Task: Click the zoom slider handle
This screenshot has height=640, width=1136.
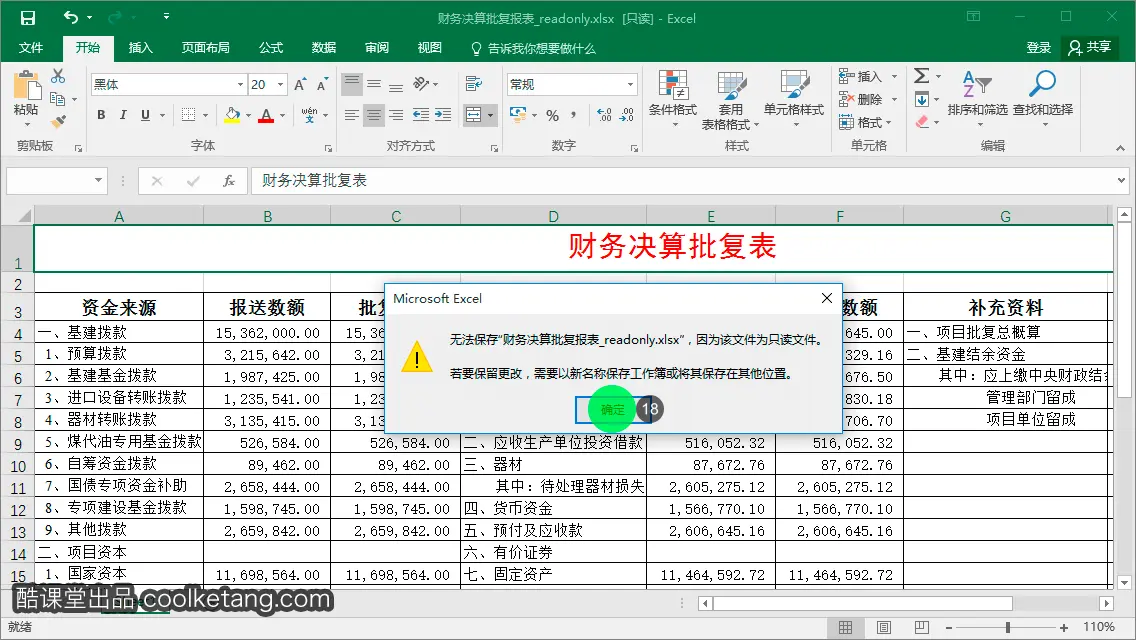Action: [x=1008, y=627]
